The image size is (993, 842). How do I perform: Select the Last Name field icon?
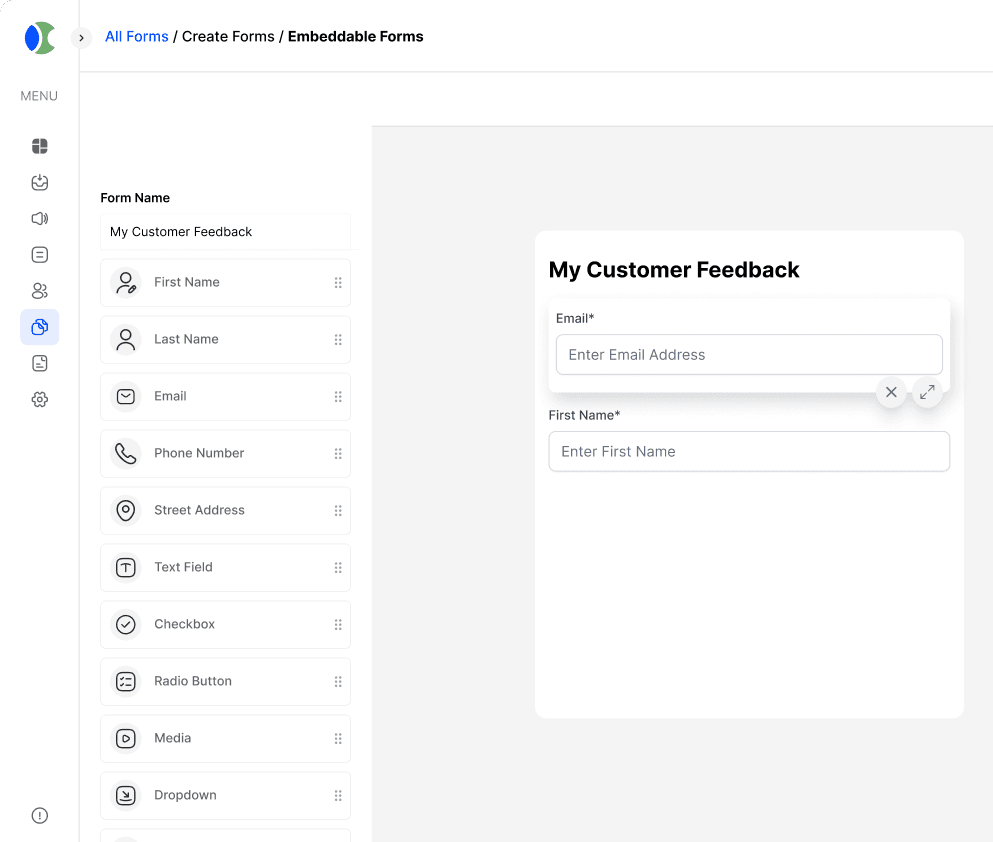pyautogui.click(x=126, y=339)
